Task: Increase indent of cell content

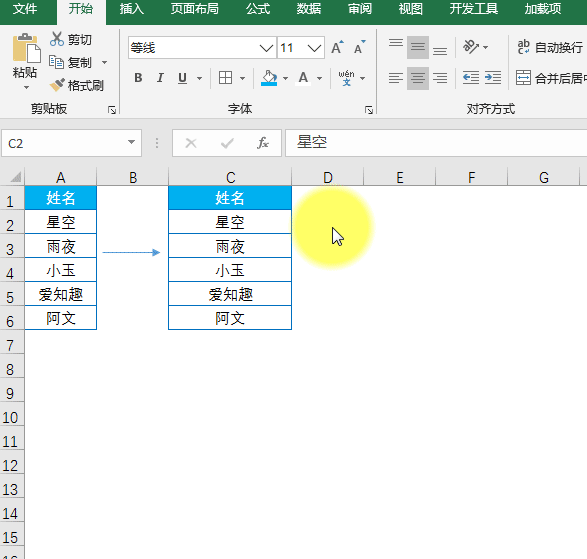Action: pos(493,78)
